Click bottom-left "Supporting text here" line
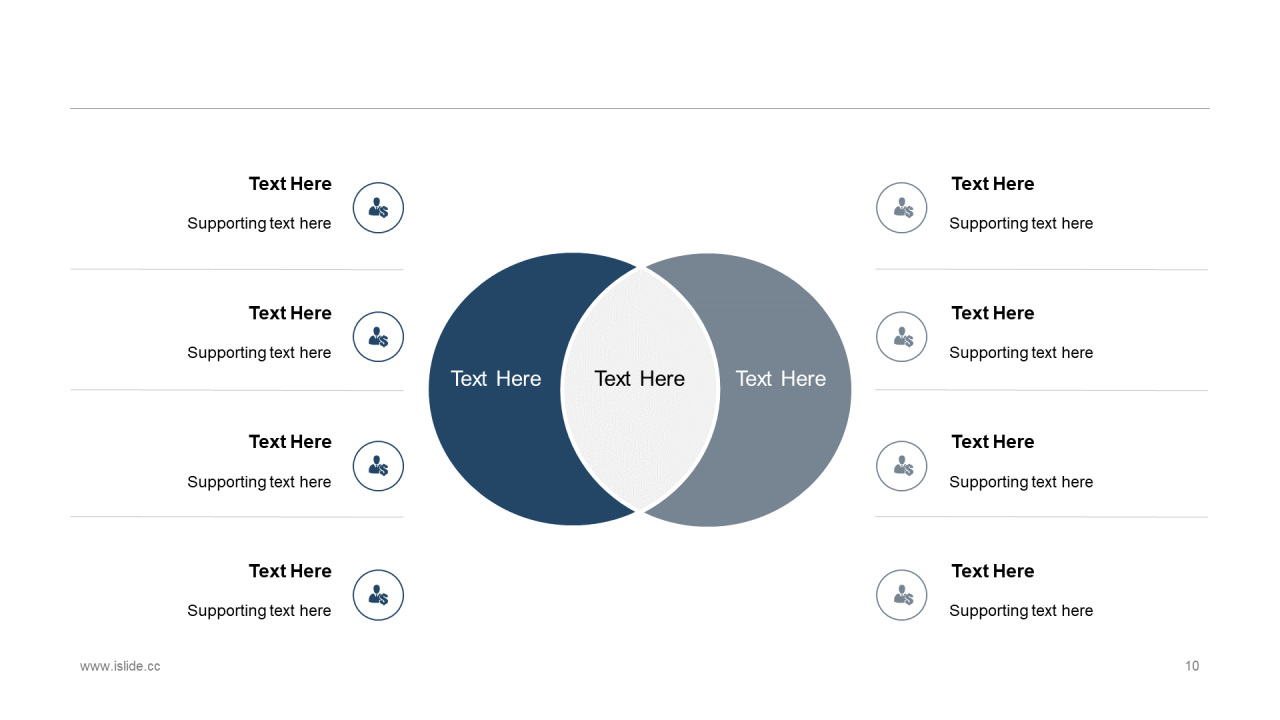Viewport: 1280px width, 720px height. pyautogui.click(x=259, y=611)
